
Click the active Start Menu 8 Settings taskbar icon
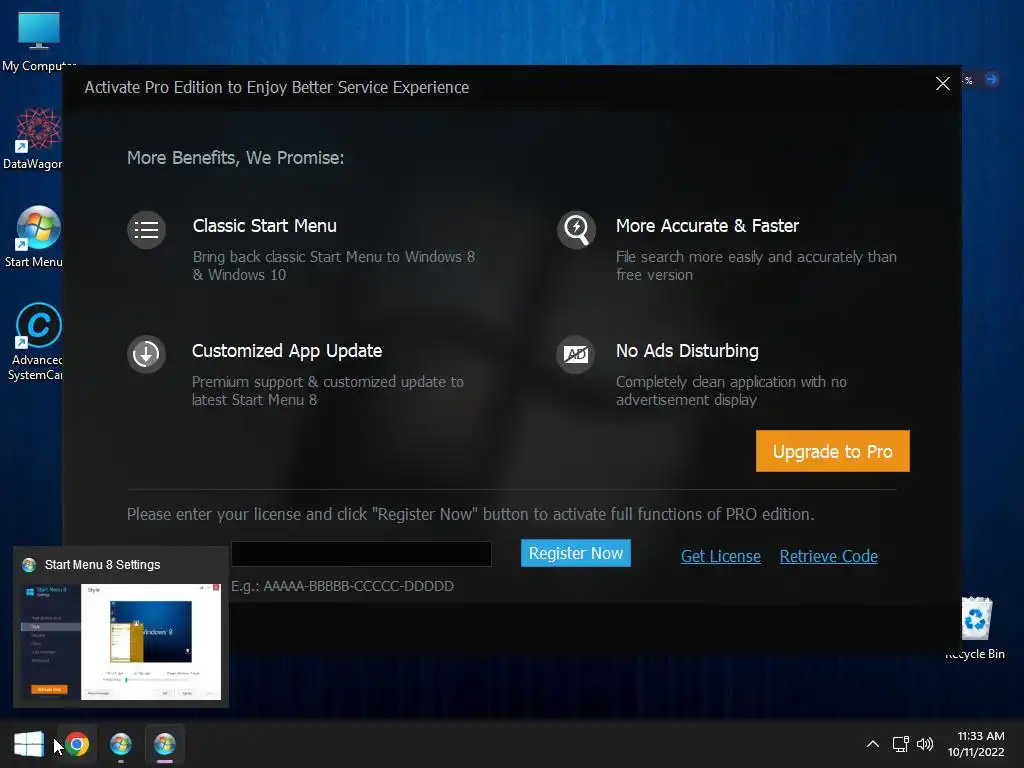(x=165, y=744)
